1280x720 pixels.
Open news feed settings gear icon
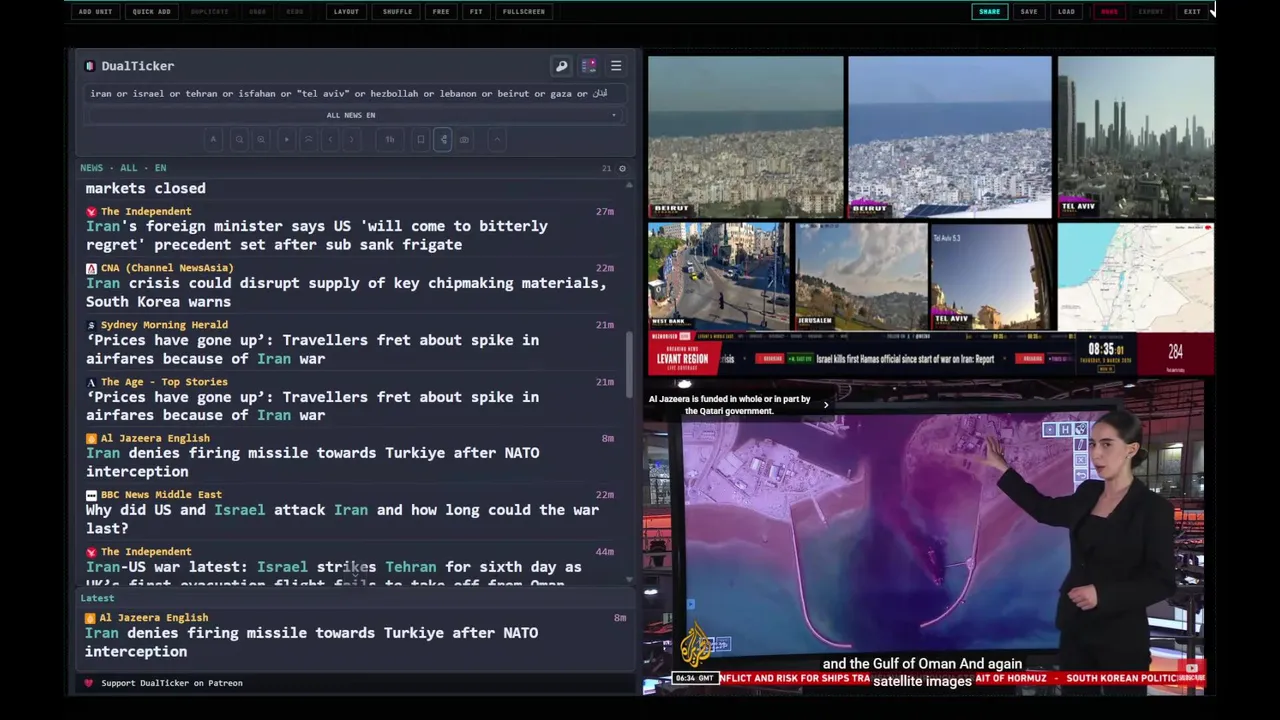coord(622,168)
